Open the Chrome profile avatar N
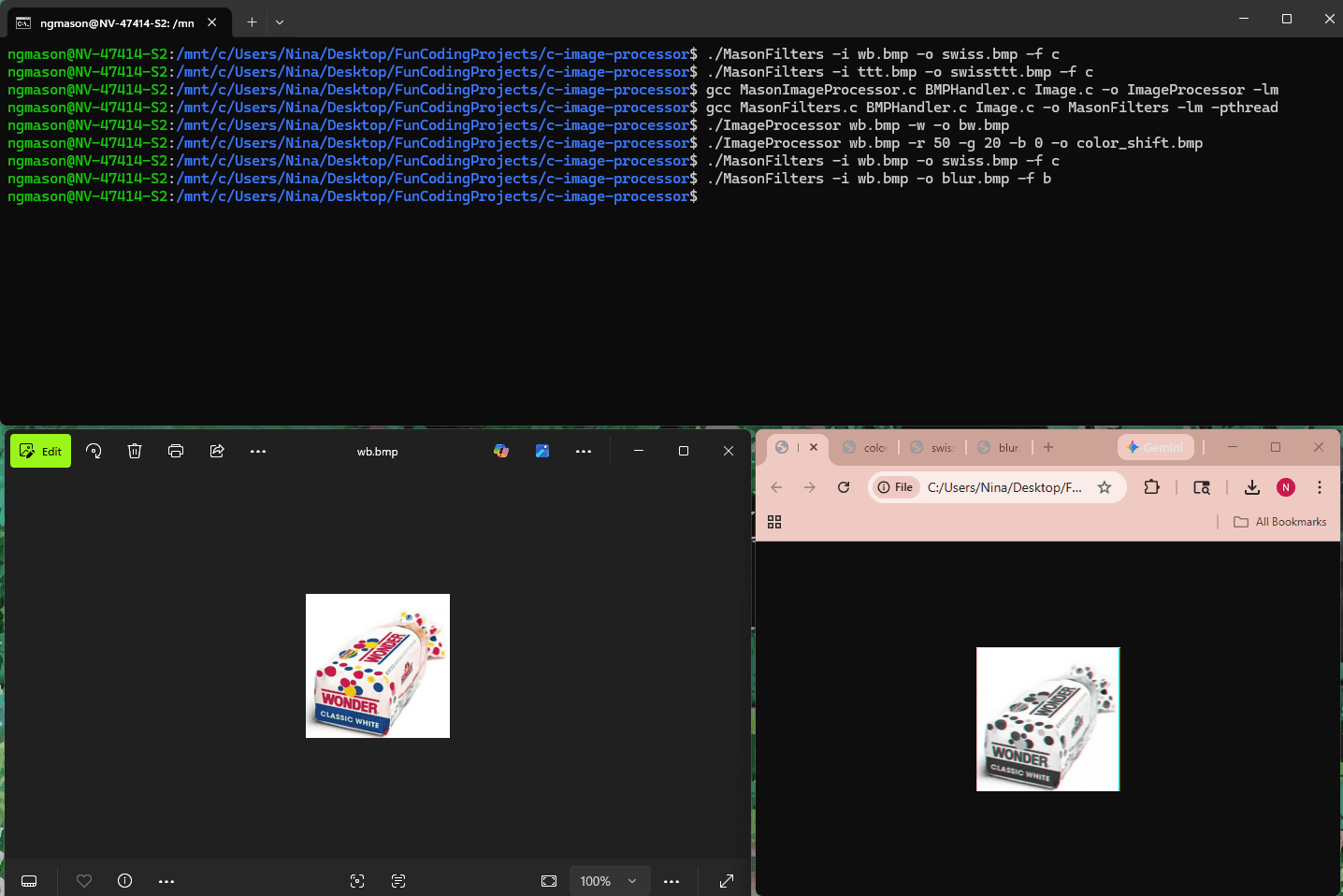Viewport: 1343px width, 896px height. click(1286, 487)
